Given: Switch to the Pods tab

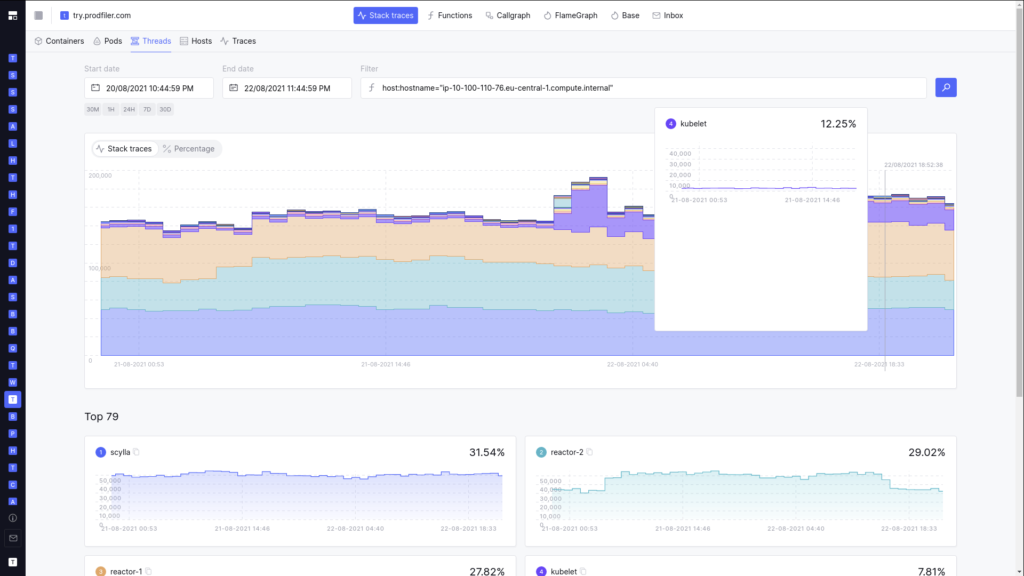Looking at the screenshot, I should pyautogui.click(x=107, y=41).
